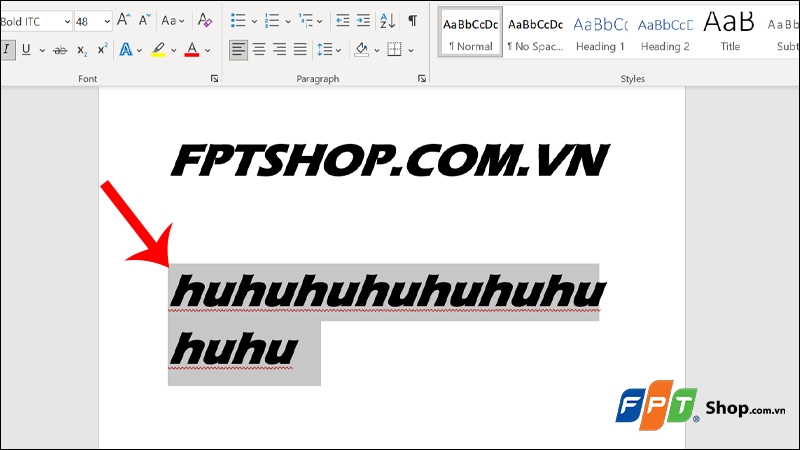Viewport: 800px width, 450px height.
Task: Sort selected text A to Z
Action: [x=387, y=20]
